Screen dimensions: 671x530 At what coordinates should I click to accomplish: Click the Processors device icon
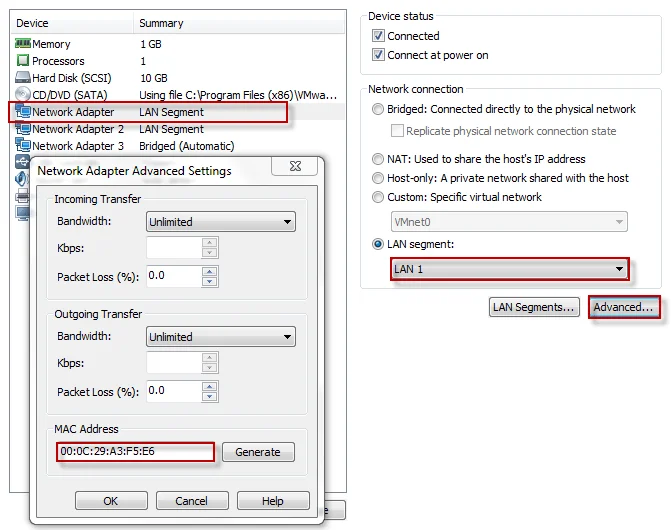tap(23, 61)
